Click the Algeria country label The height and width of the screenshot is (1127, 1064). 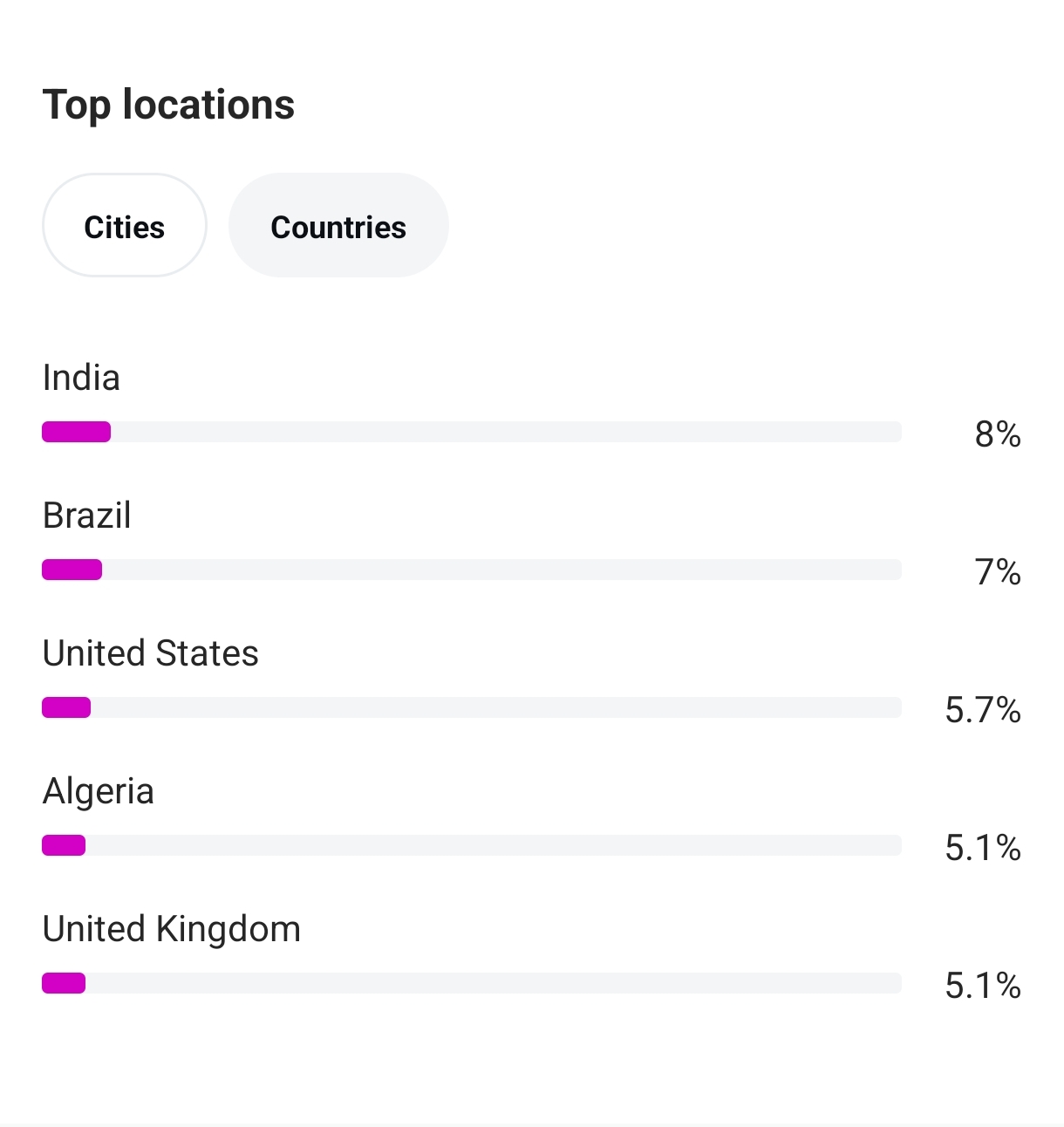[x=99, y=792]
